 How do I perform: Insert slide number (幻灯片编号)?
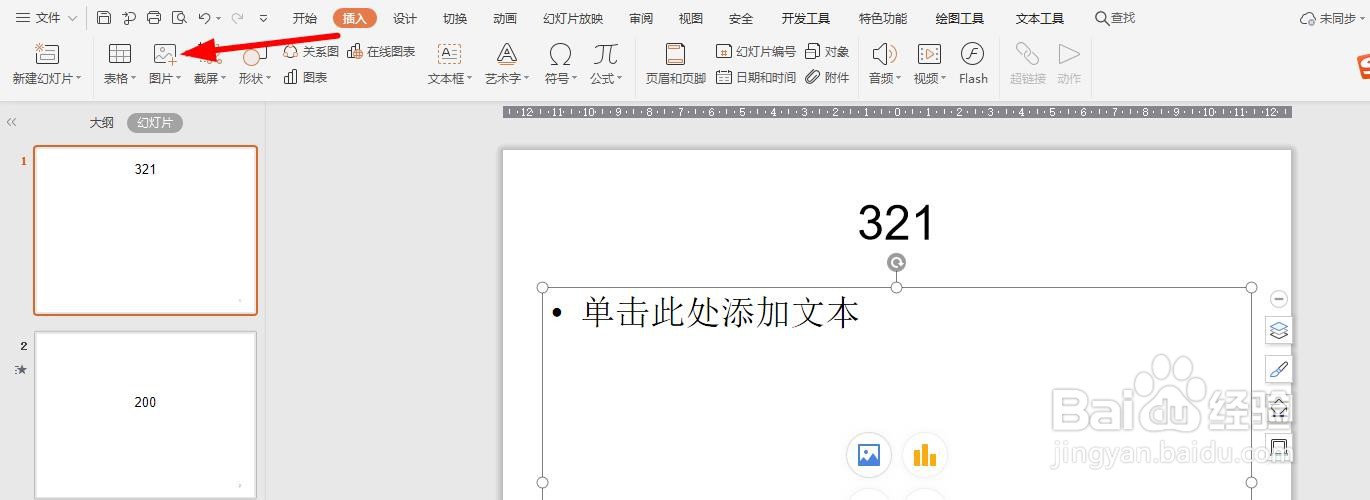pos(756,51)
